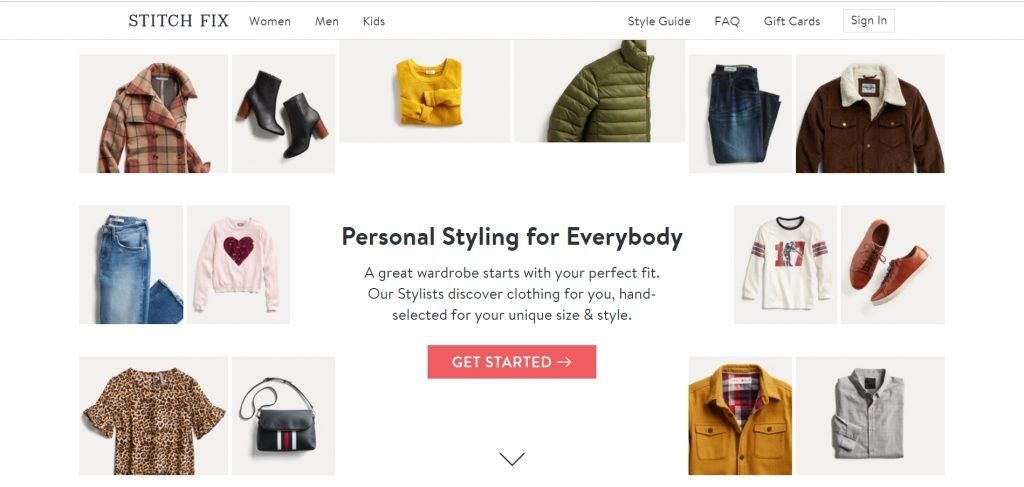1024x487 pixels.
Task: Click the STITCH FIX logo
Action: tap(178, 21)
